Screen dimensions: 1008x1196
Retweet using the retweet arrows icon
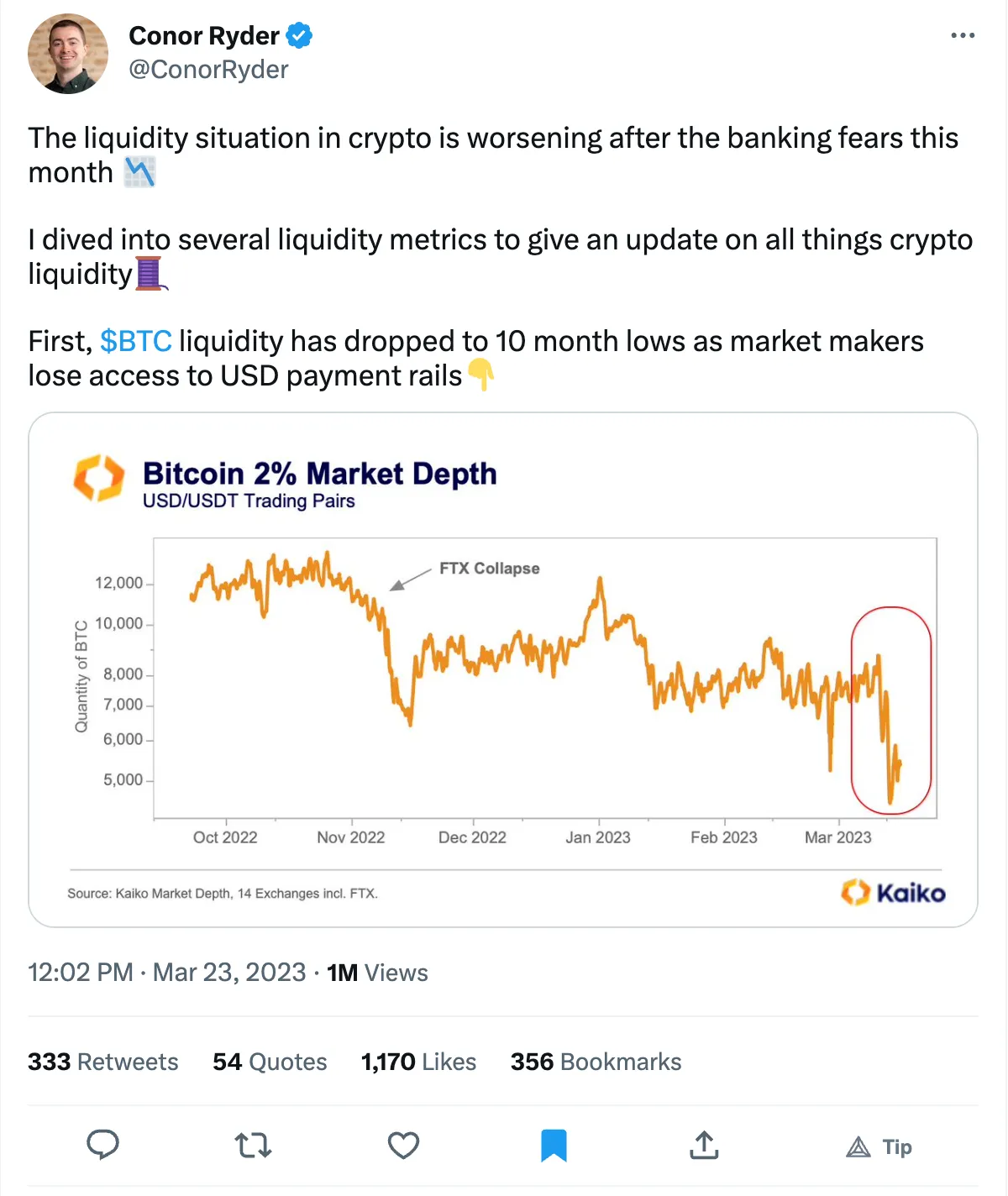(x=253, y=1146)
